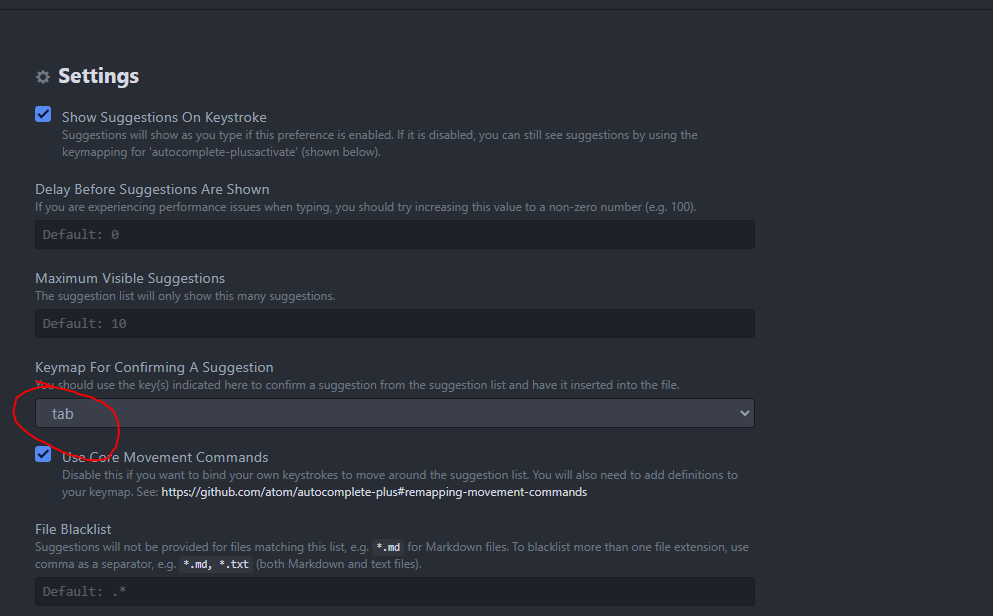
Task: Click the standalone *.md code example
Action: (x=388, y=547)
